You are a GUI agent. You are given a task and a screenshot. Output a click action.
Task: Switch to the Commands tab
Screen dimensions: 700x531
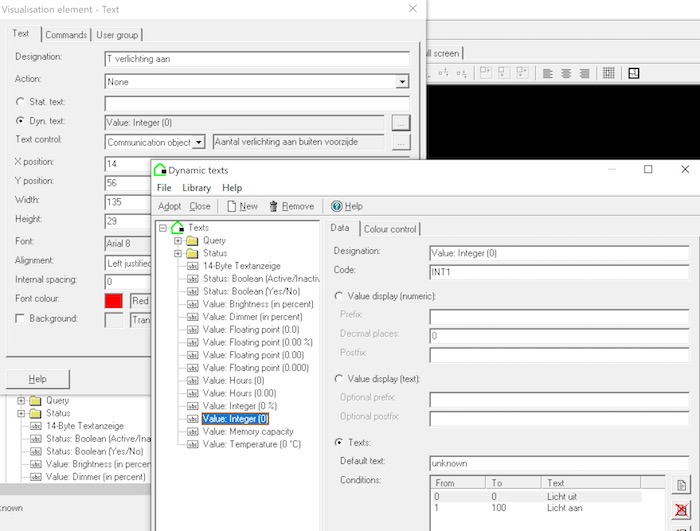coord(66,35)
